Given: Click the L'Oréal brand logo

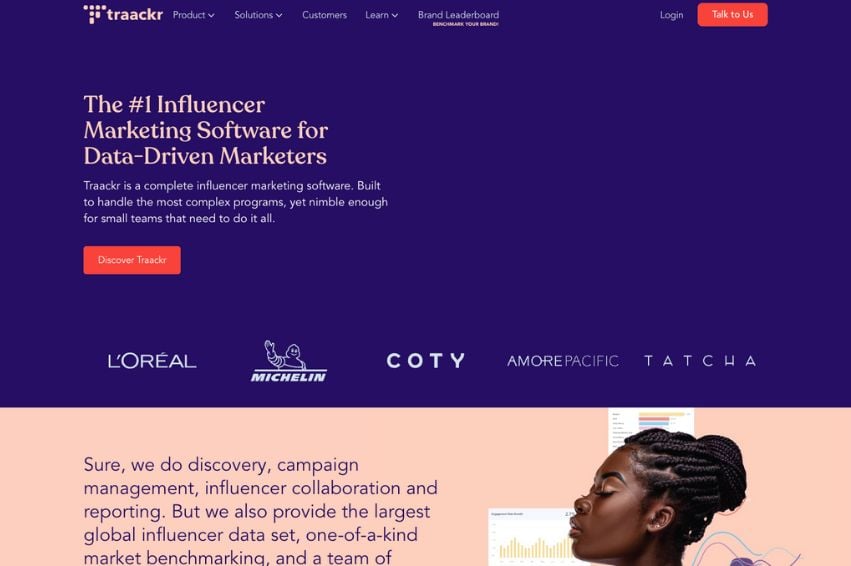Looking at the screenshot, I should (x=152, y=361).
